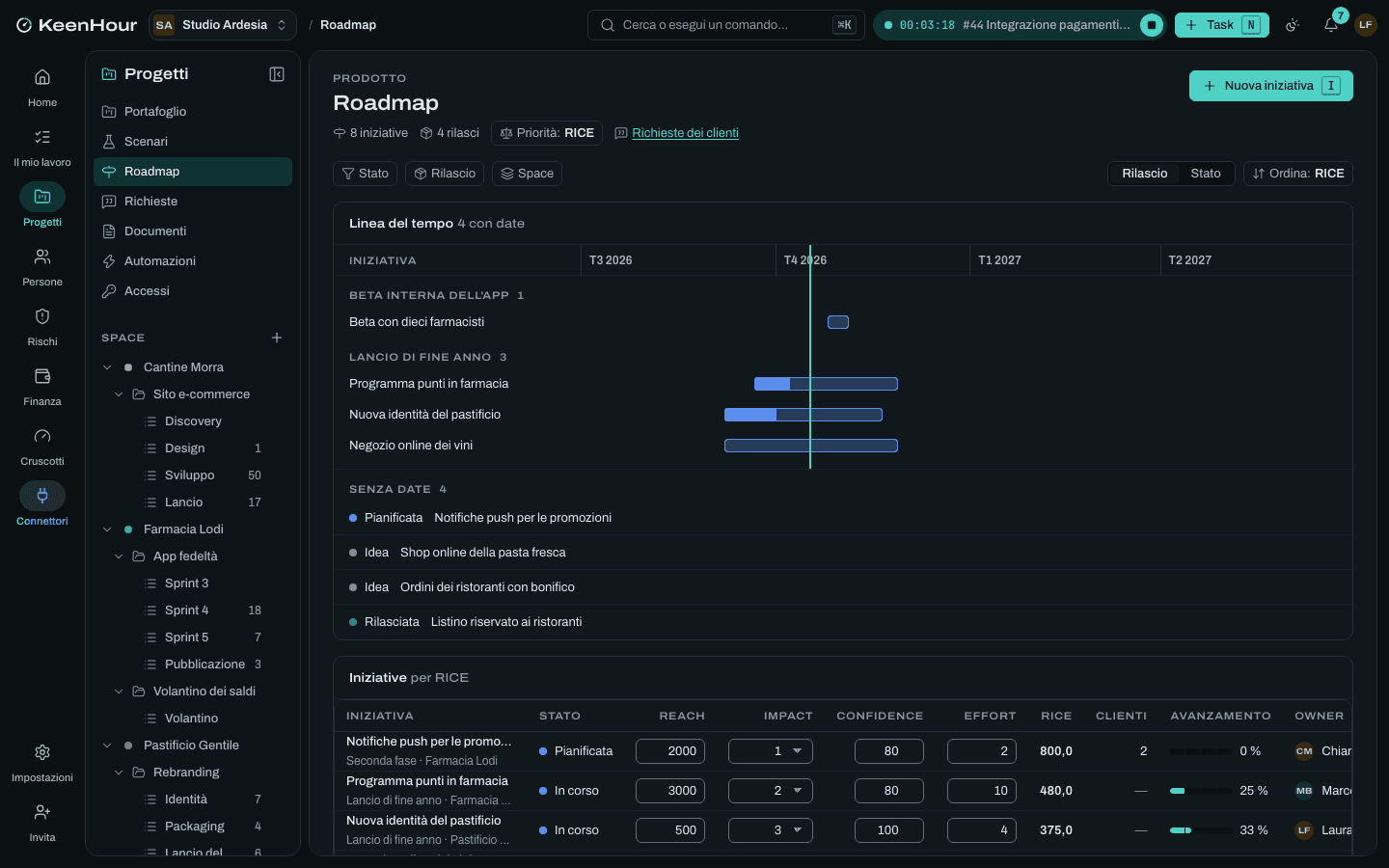Edit the Reach field showing 2000

(x=670, y=751)
